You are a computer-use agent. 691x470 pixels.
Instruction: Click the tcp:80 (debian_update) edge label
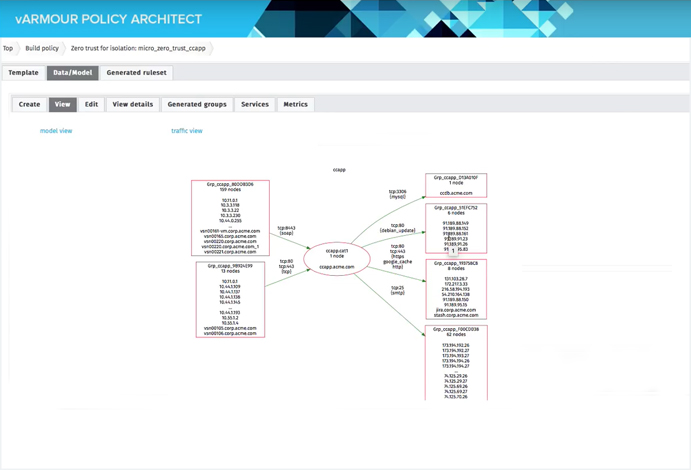click(398, 228)
